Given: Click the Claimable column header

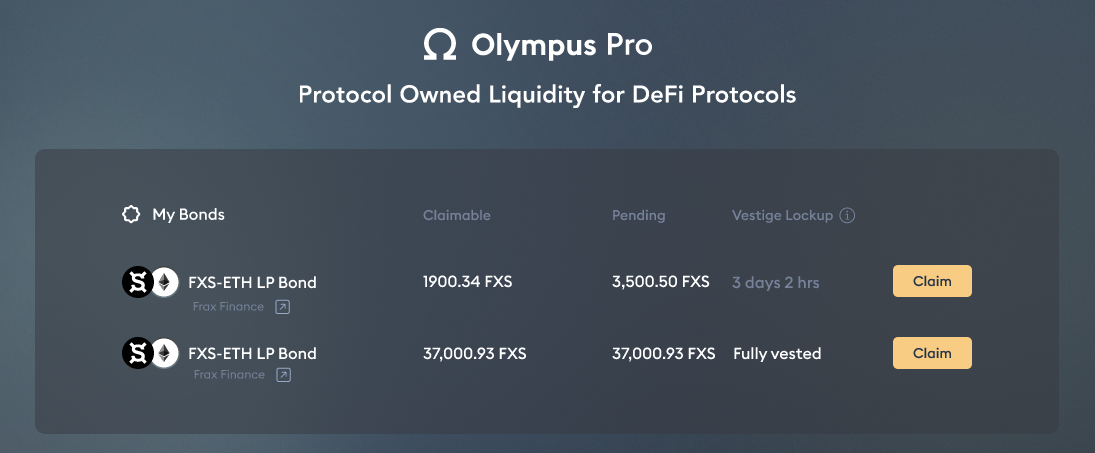Looking at the screenshot, I should (x=457, y=215).
